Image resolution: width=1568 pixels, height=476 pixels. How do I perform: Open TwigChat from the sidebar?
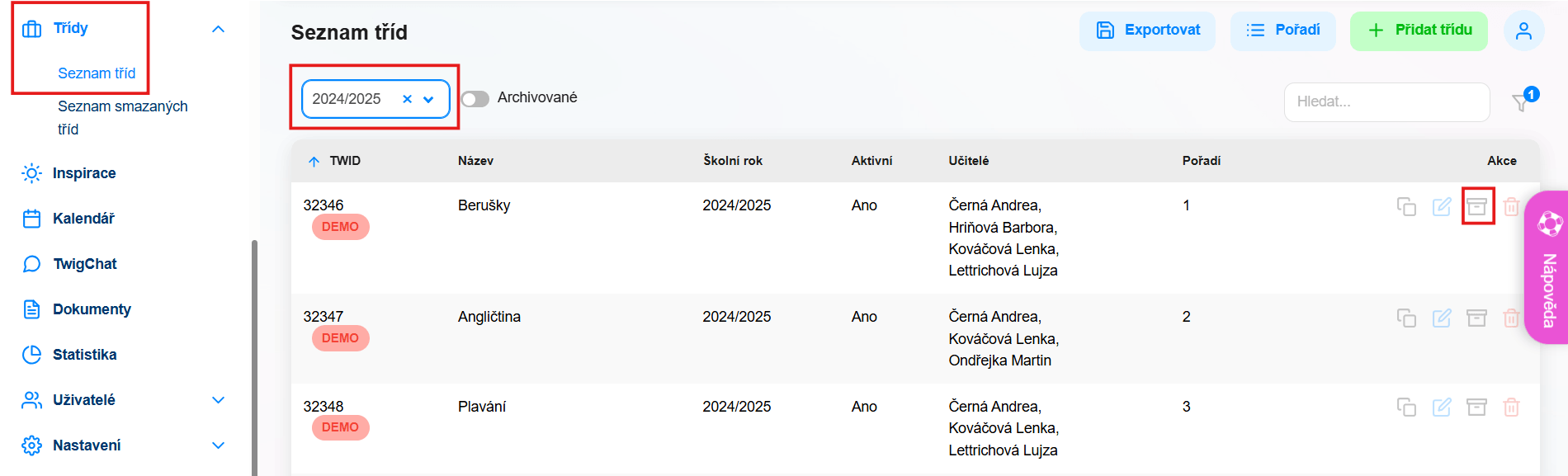tap(85, 264)
